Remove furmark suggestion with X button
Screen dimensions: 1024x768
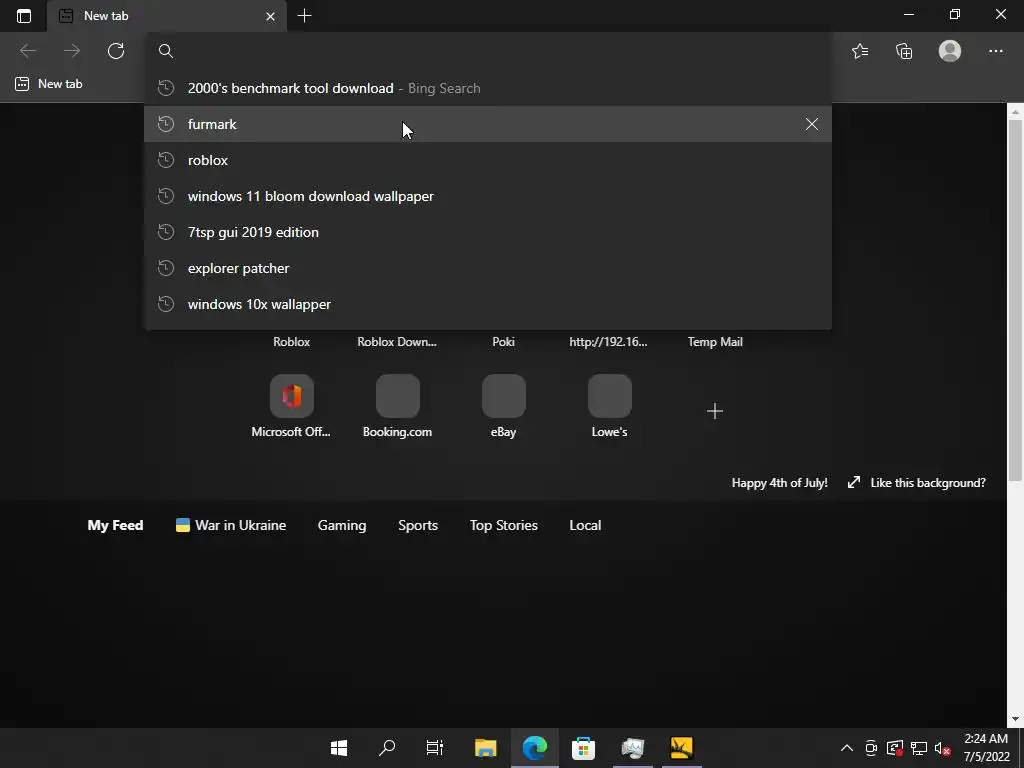(812, 124)
